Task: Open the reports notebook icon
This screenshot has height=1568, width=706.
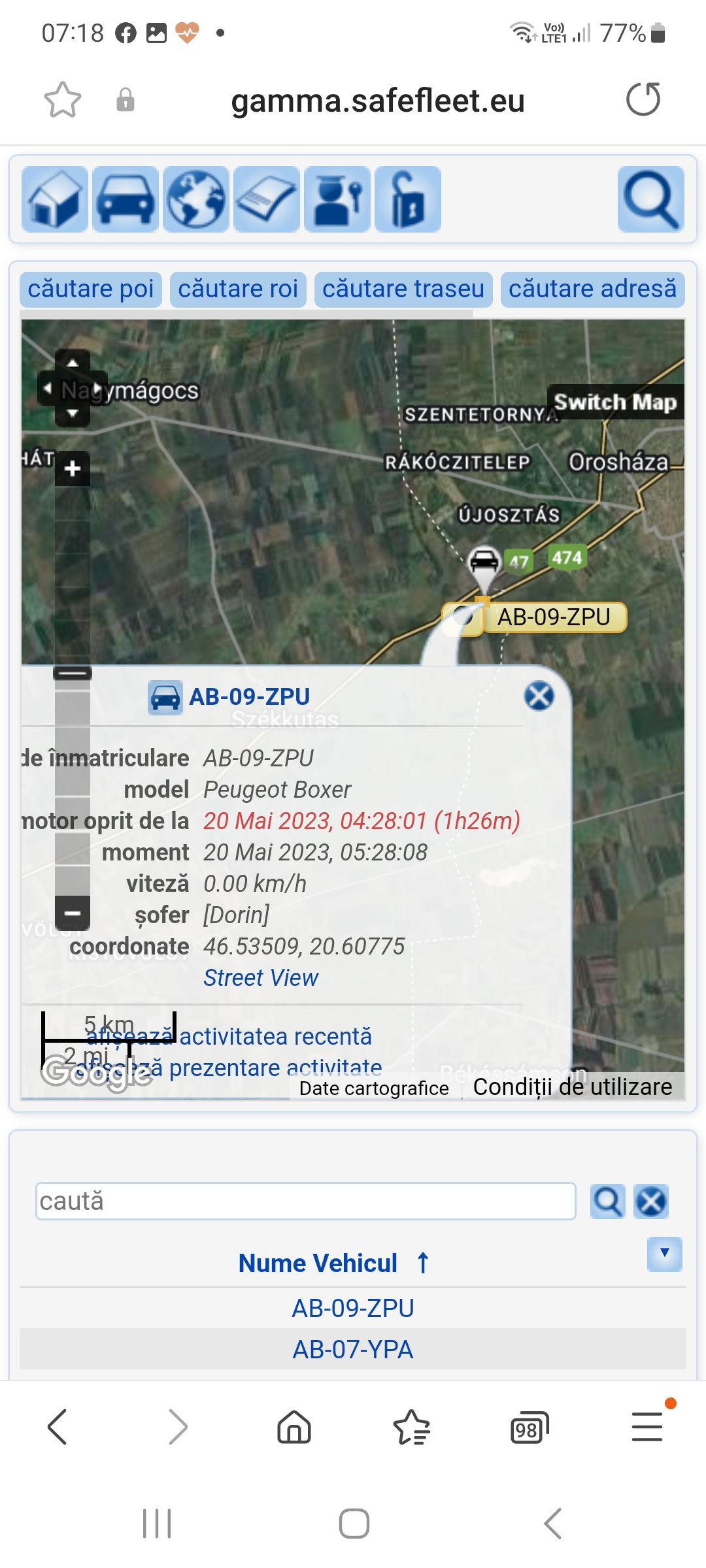Action: (x=267, y=199)
